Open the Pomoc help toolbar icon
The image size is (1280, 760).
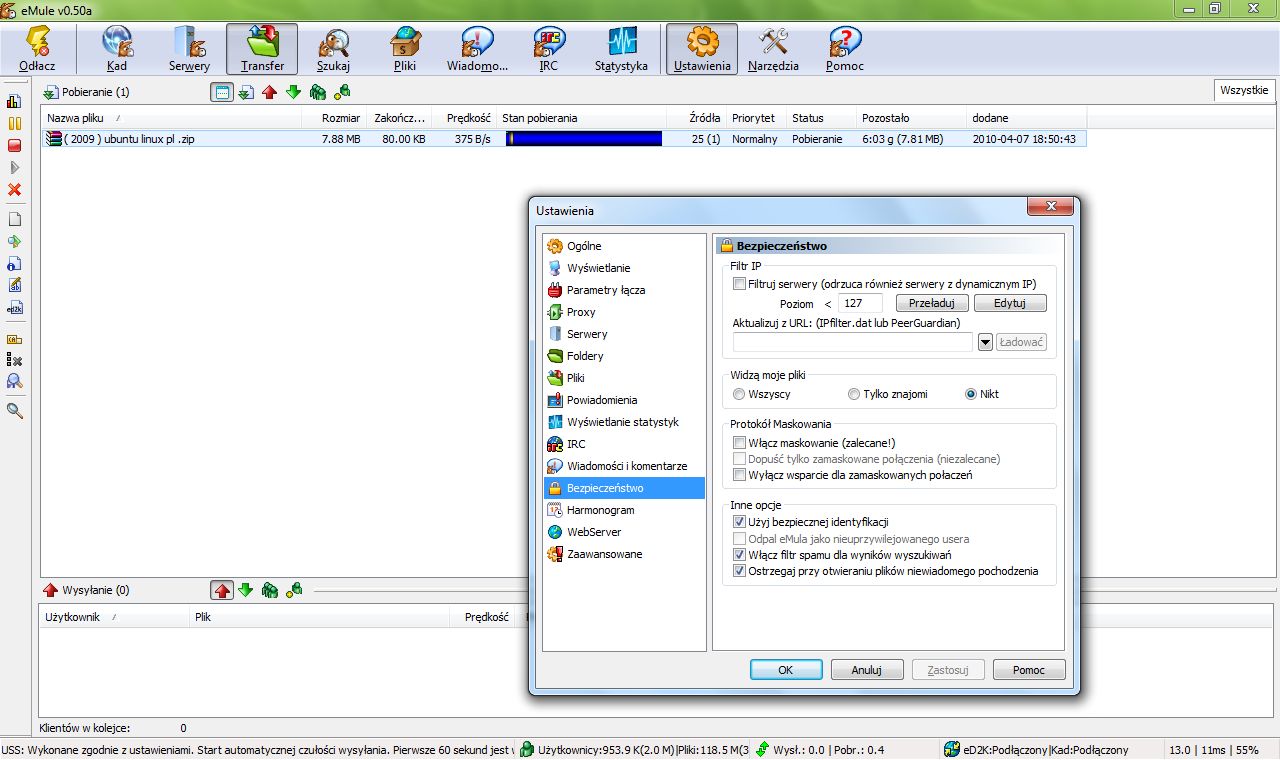coord(844,49)
